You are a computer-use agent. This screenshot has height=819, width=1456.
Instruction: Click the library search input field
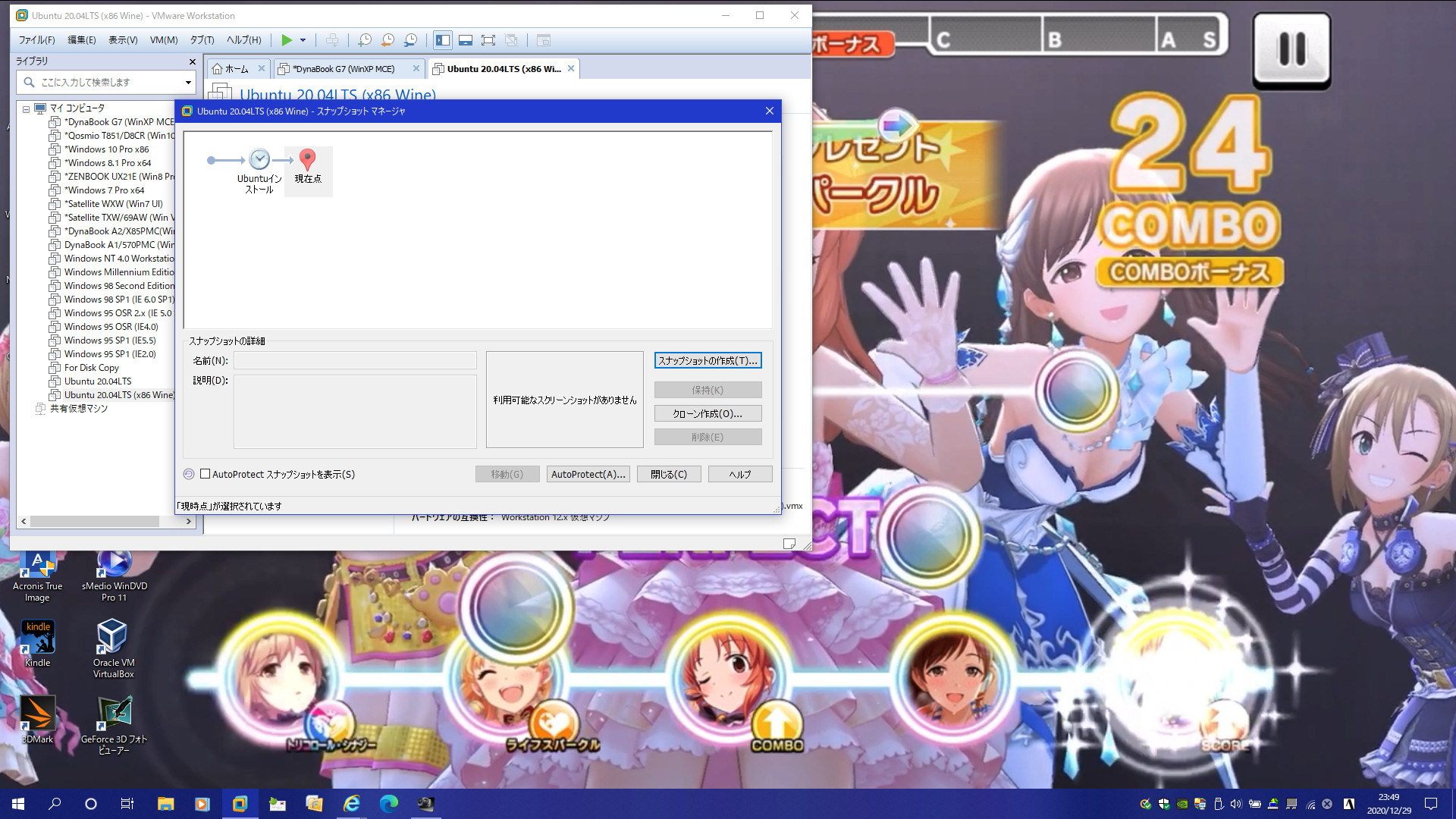pos(106,82)
